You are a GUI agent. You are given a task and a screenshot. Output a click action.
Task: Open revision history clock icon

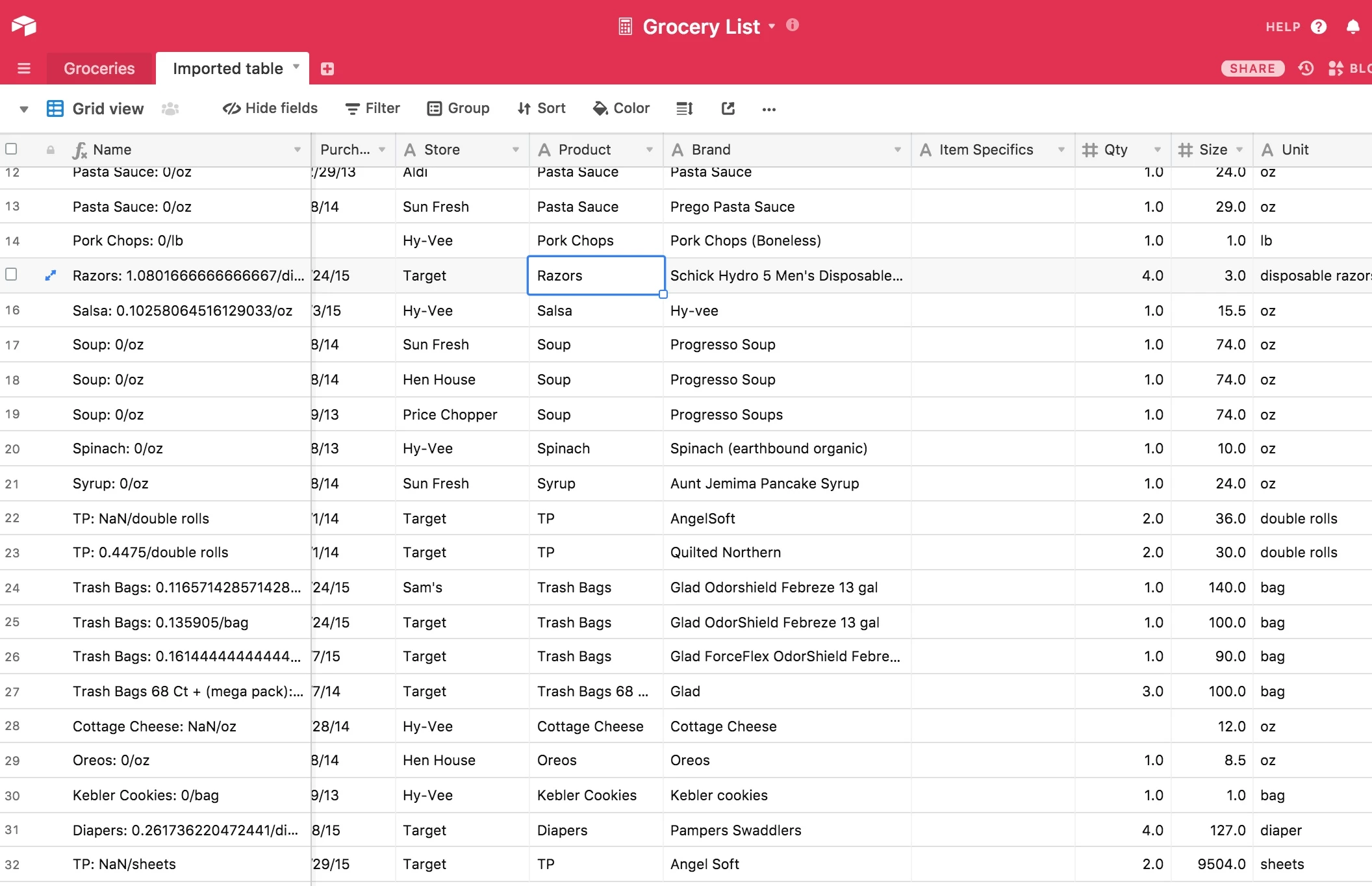[1306, 68]
